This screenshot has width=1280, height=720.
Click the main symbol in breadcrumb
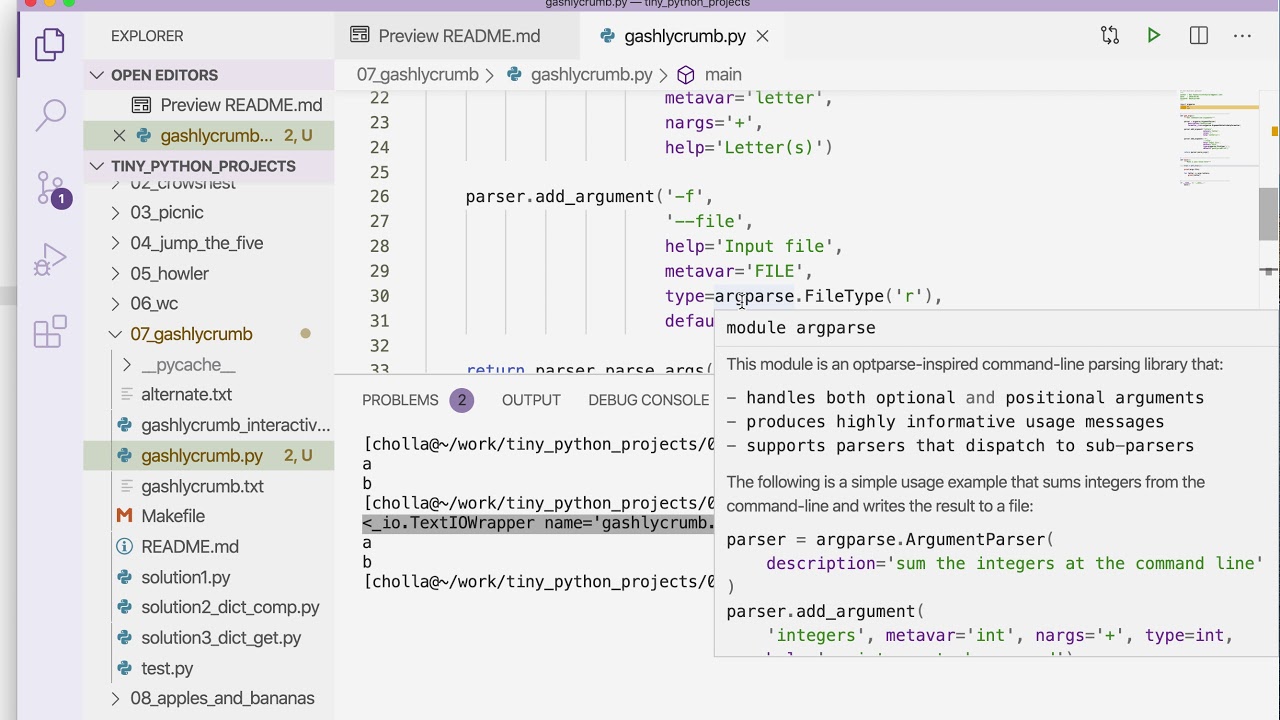(722, 75)
